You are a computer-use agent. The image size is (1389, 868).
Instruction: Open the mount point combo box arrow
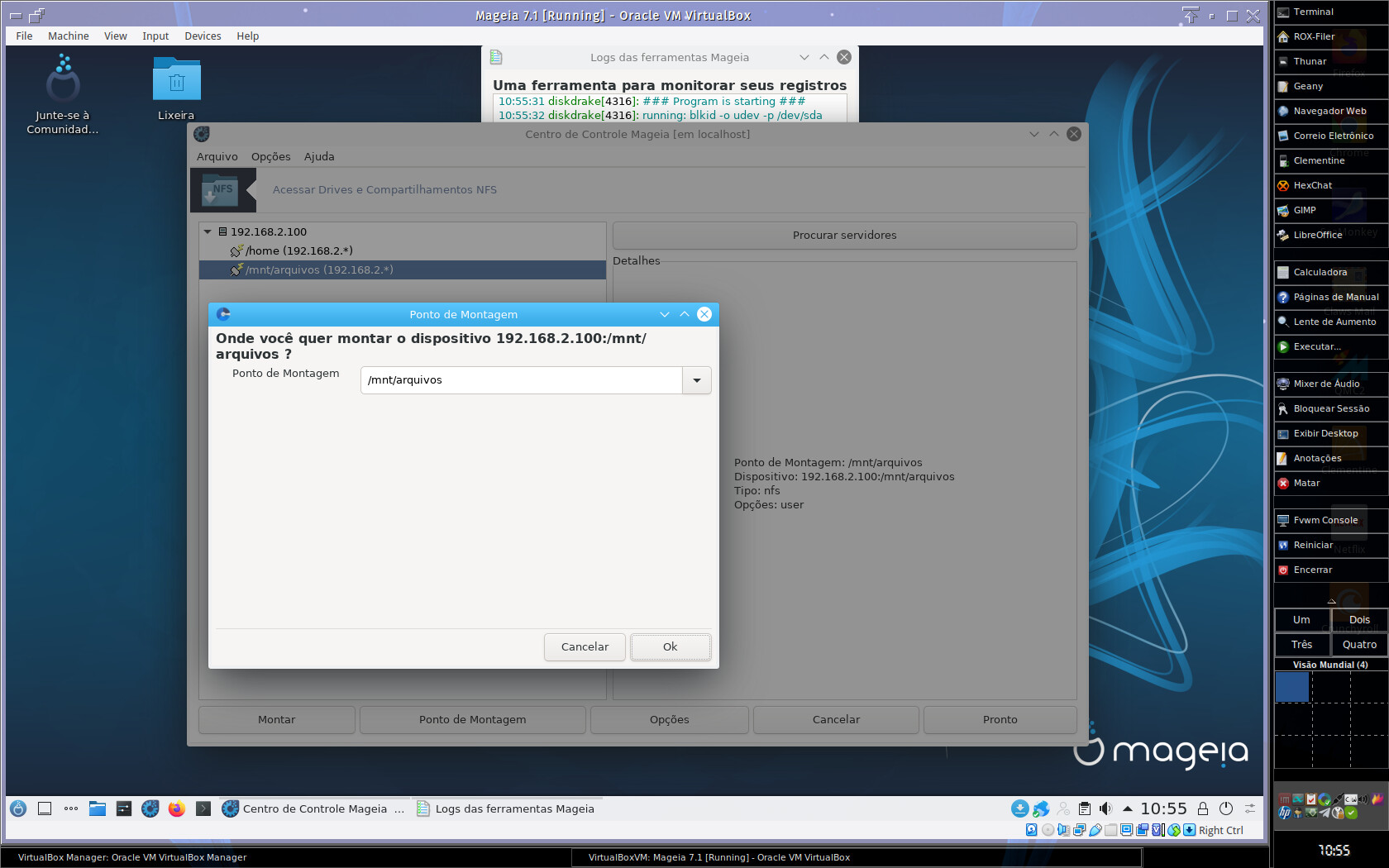pos(697,380)
